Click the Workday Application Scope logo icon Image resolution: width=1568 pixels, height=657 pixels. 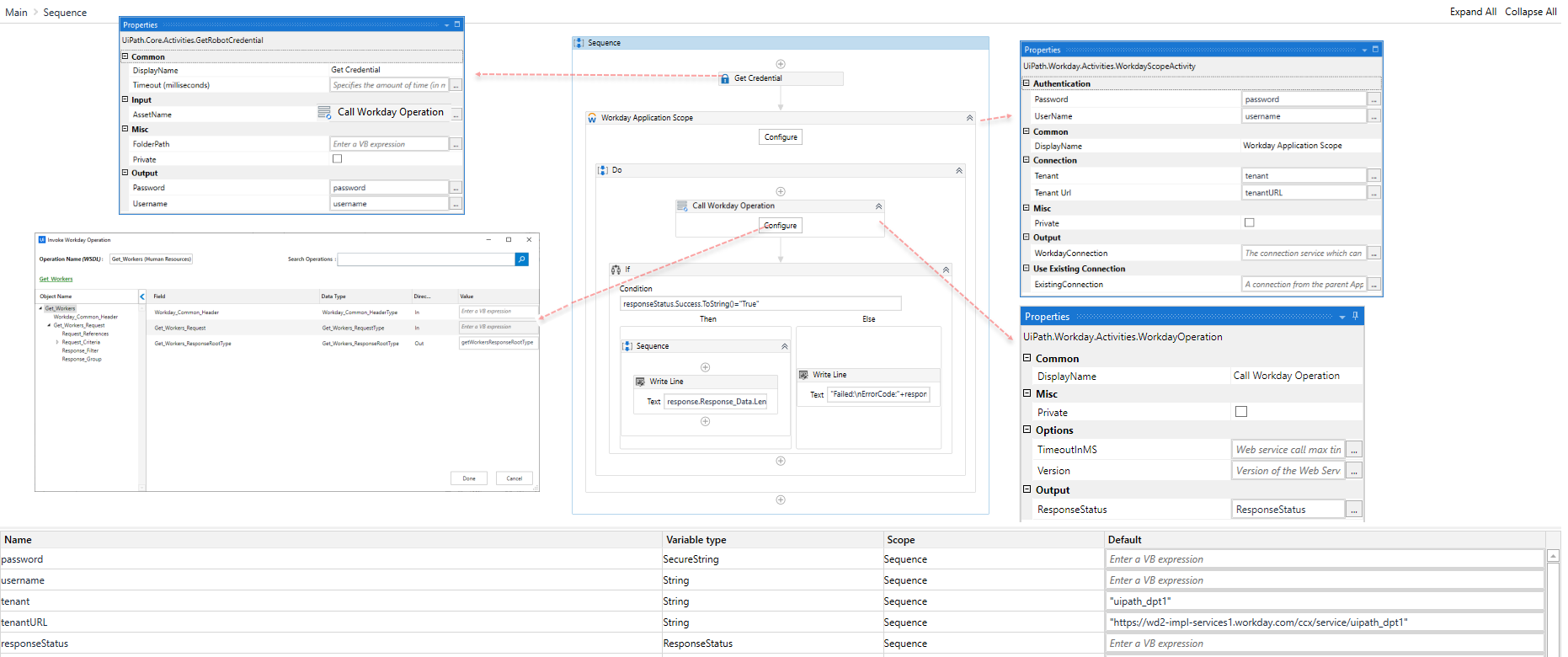[592, 118]
